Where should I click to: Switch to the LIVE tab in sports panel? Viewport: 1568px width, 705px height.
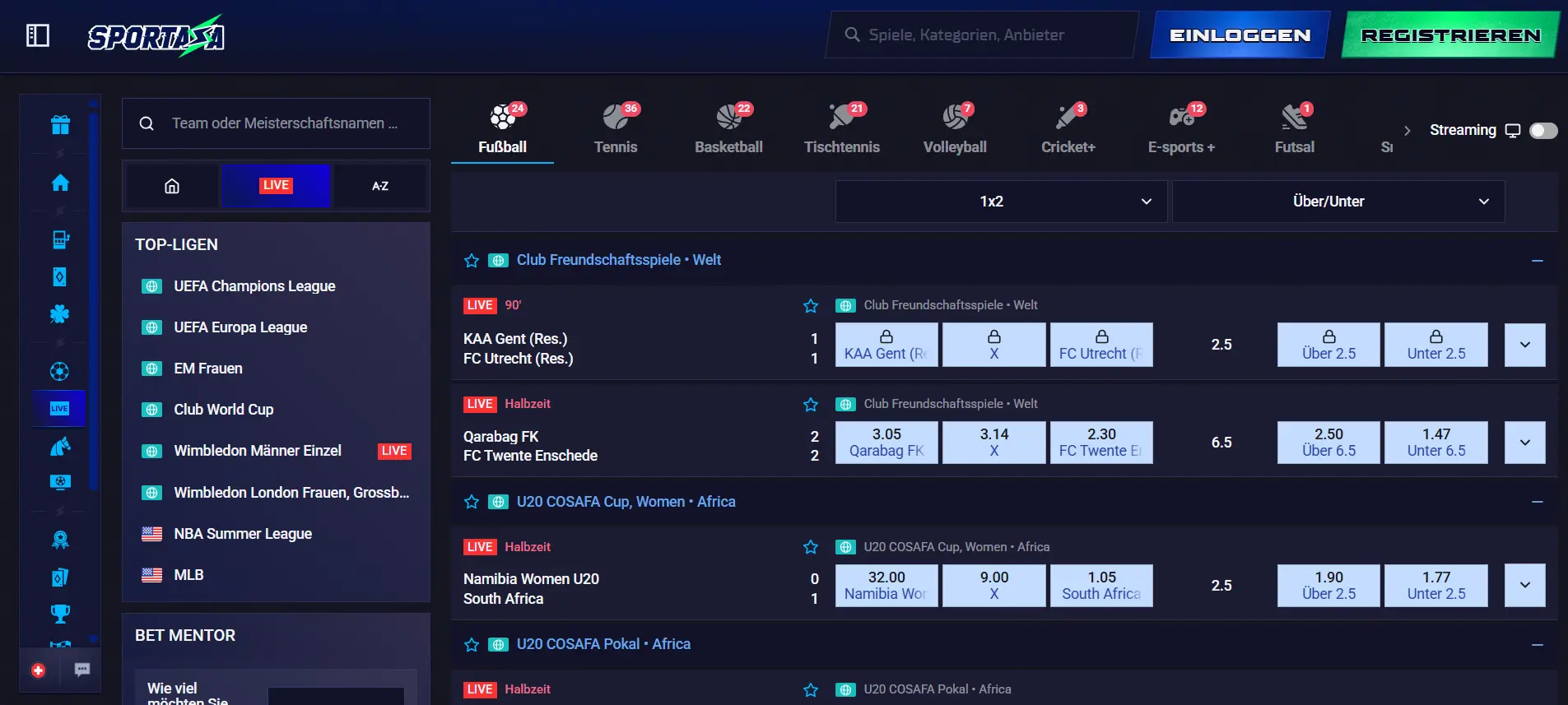tap(276, 186)
